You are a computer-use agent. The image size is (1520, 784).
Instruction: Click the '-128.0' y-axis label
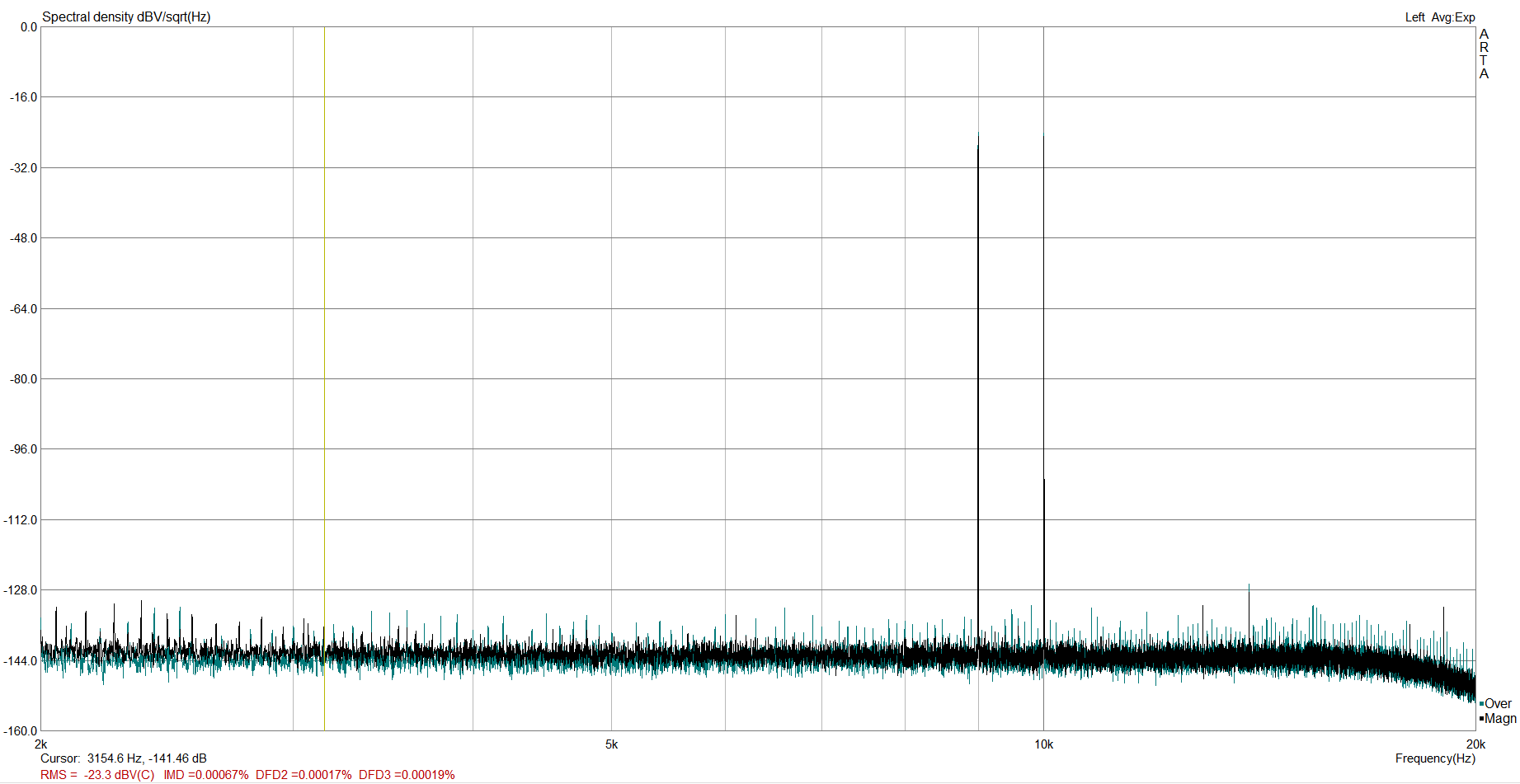click(21, 590)
